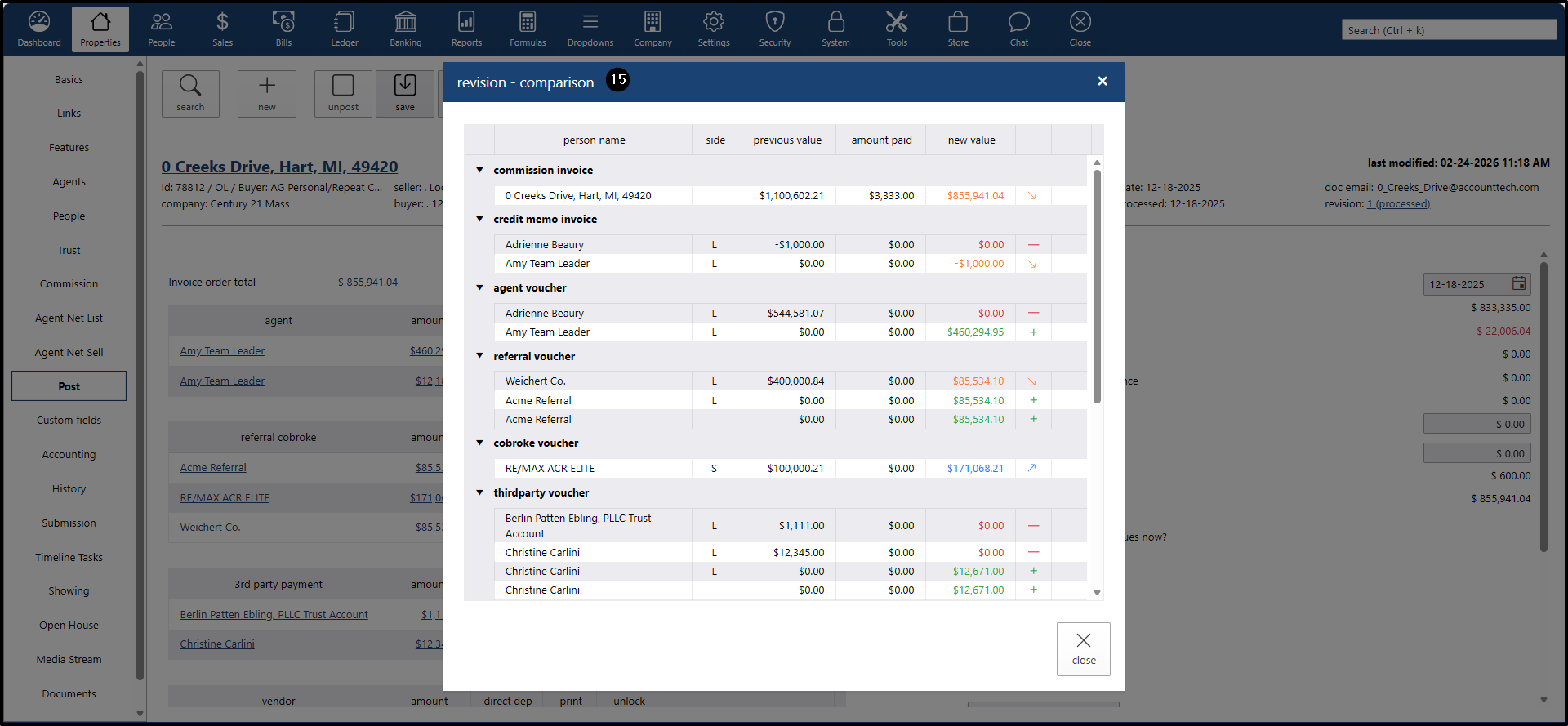Click the close button in comparison dialog

1083,648
